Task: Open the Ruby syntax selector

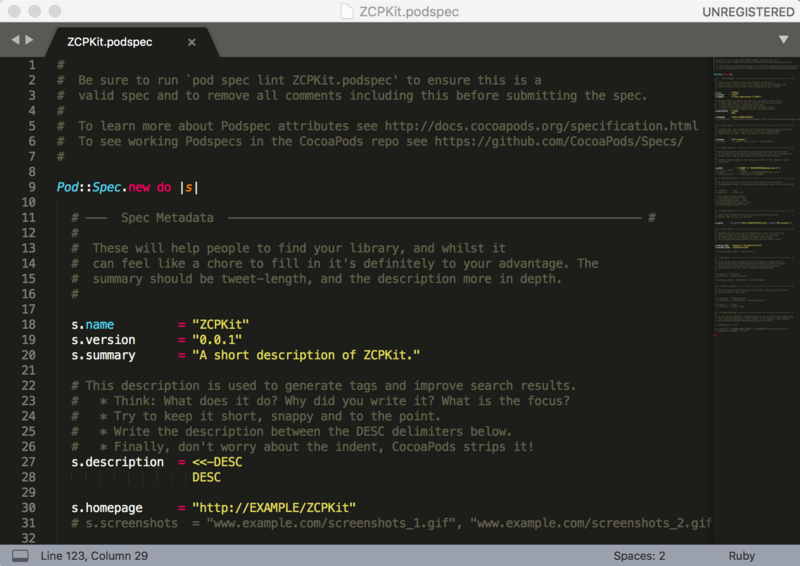Action: coord(741,556)
